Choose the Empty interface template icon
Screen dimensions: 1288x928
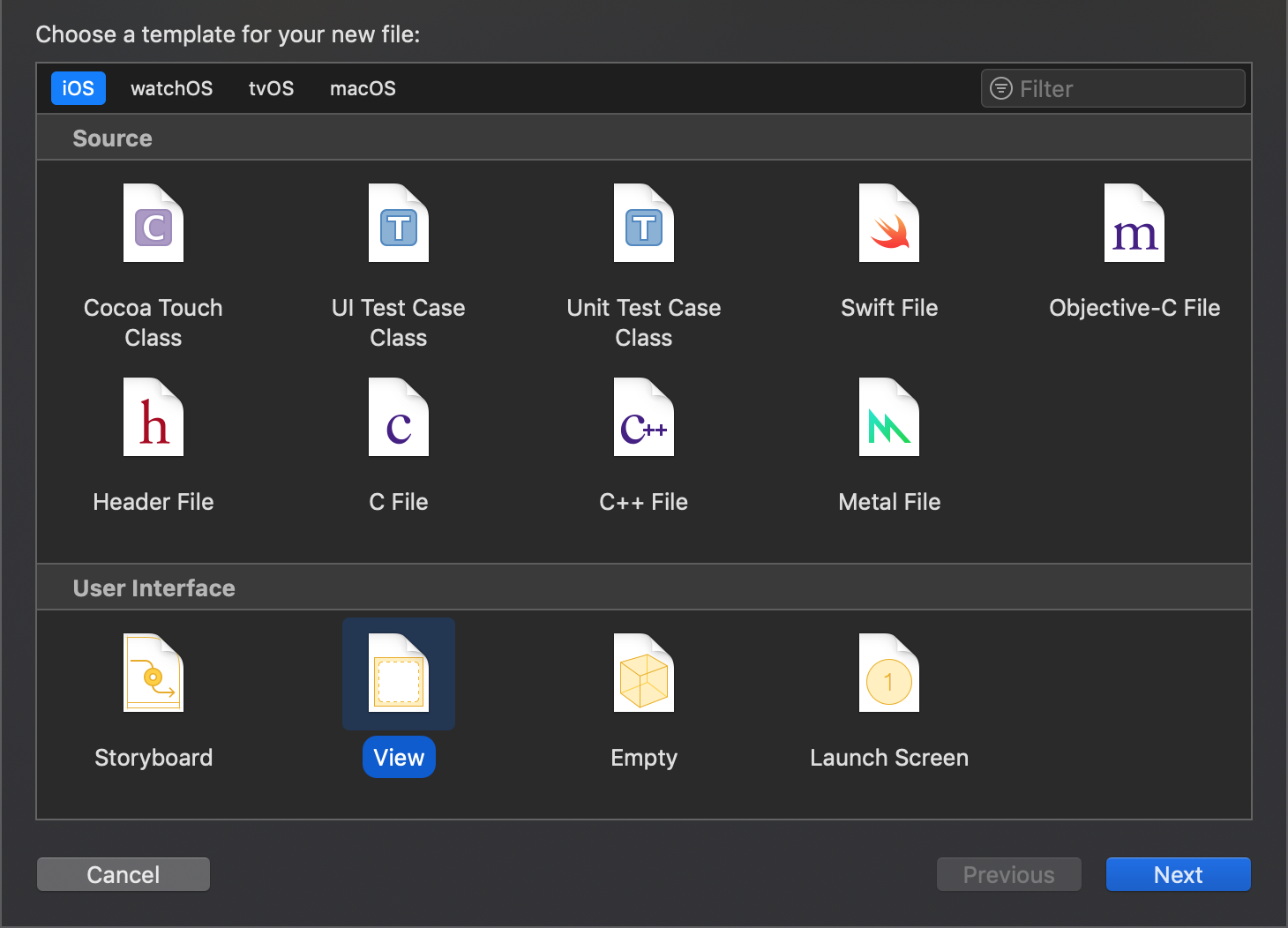[x=644, y=673]
